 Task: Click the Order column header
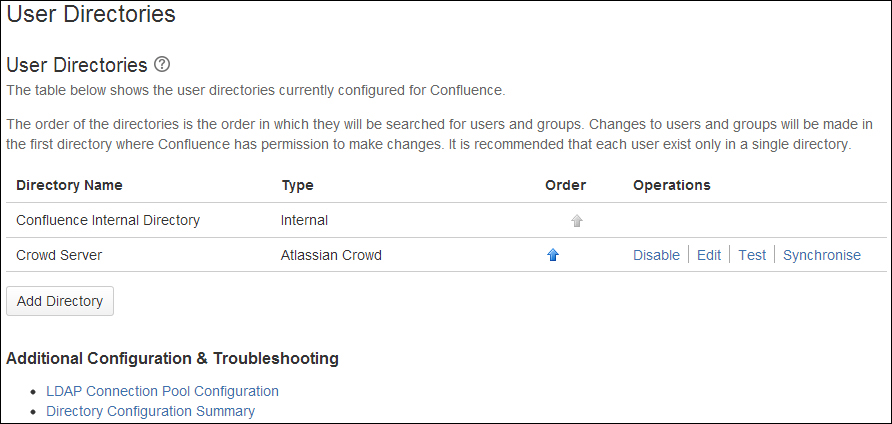[x=565, y=185]
